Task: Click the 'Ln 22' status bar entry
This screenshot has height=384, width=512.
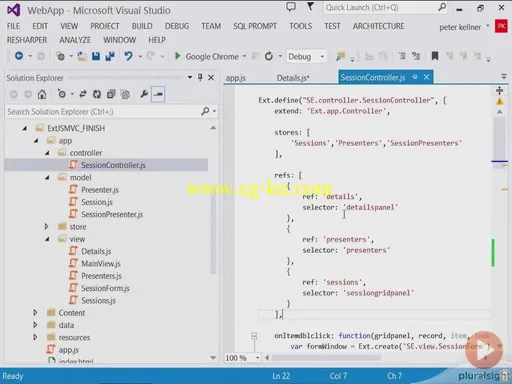Action: (281, 376)
